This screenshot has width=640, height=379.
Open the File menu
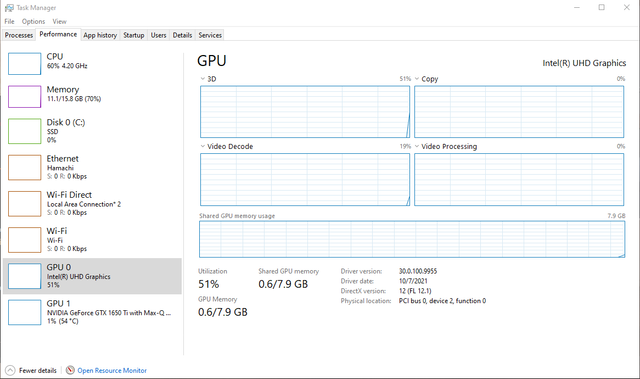(9, 21)
